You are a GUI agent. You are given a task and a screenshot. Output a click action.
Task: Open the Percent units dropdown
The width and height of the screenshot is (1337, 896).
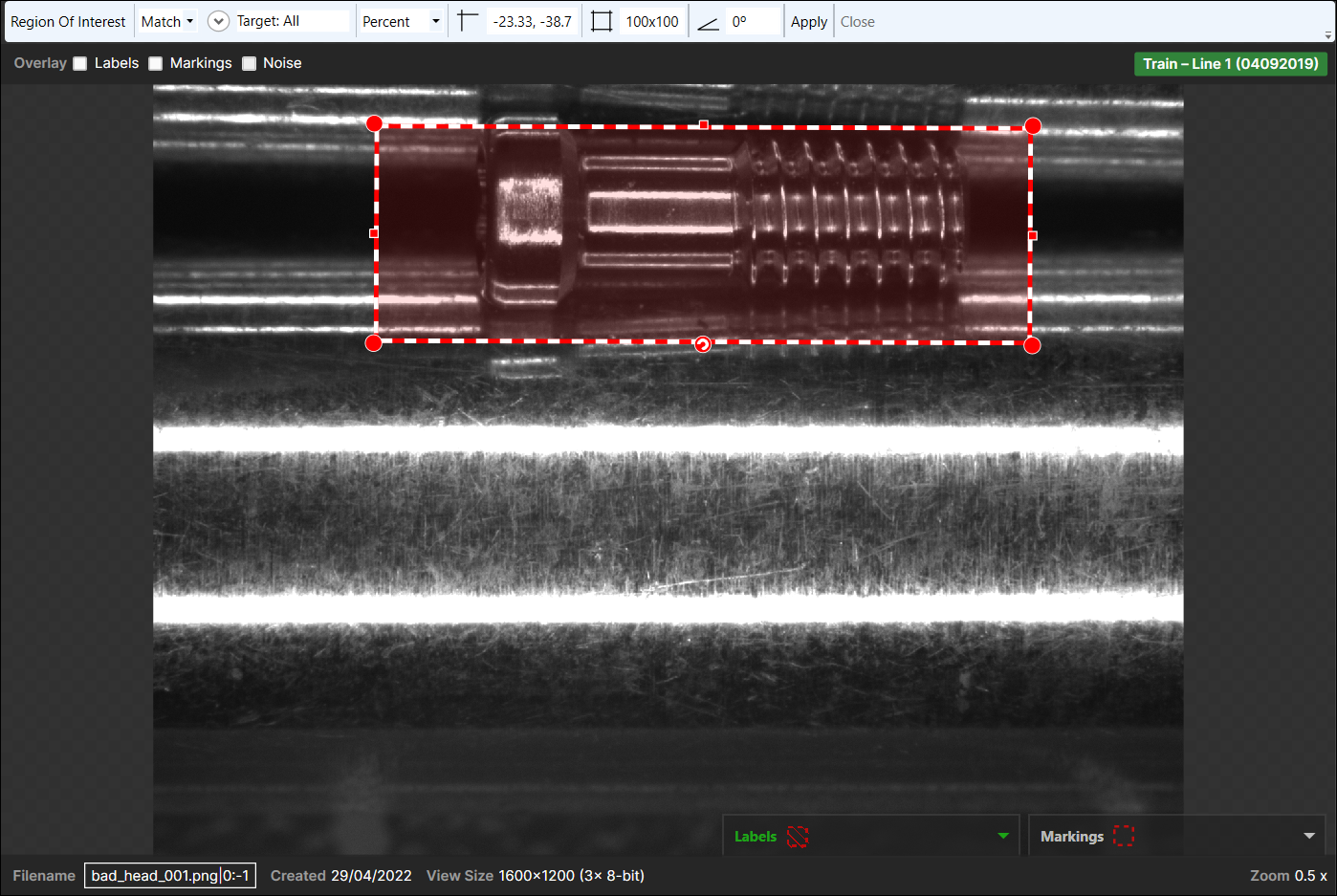[401, 21]
